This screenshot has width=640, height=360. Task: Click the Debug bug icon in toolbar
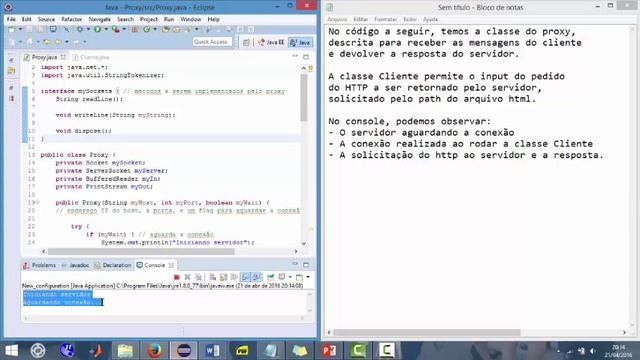(x=80, y=29)
